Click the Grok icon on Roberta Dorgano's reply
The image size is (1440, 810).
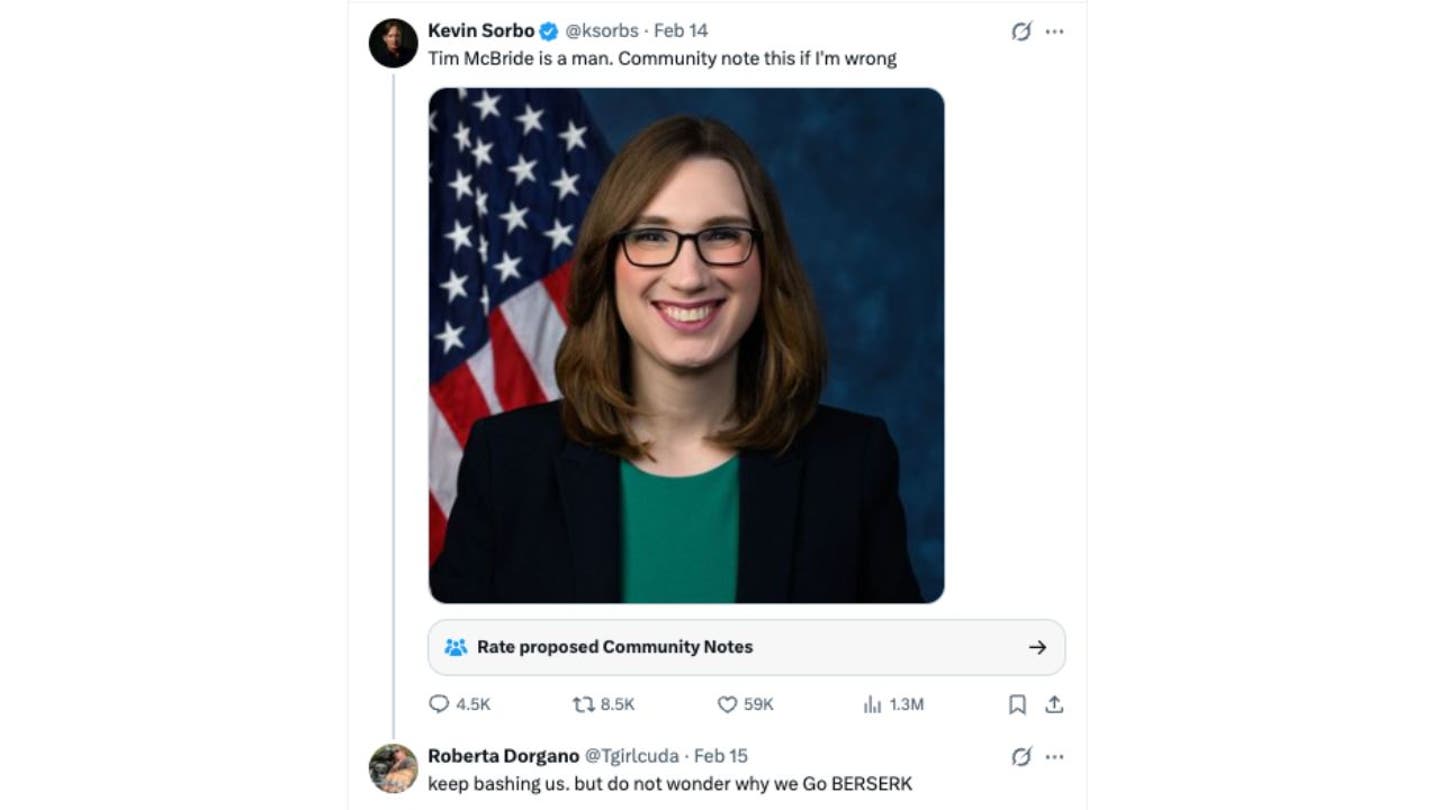point(1021,757)
